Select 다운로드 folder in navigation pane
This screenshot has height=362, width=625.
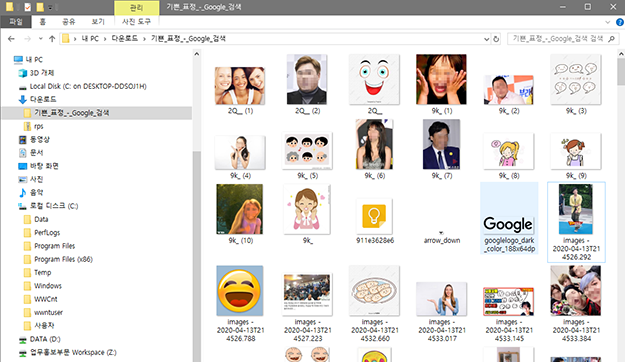[x=43, y=99]
